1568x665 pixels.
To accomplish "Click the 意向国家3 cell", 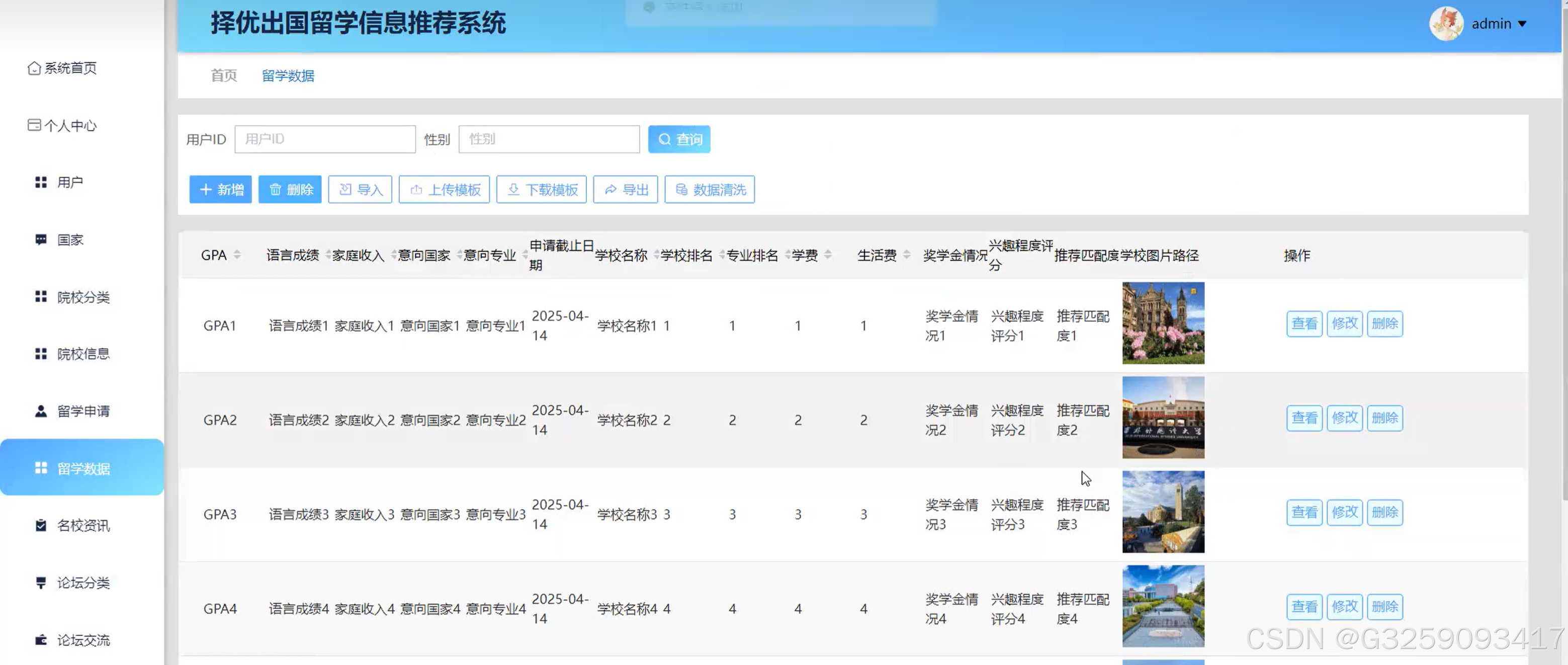I will [430, 515].
